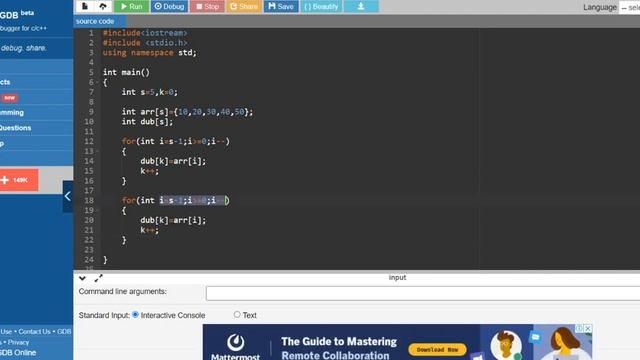The width and height of the screenshot is (640, 360).
Task: Click on 'int main()' code line
Action: tap(126, 72)
